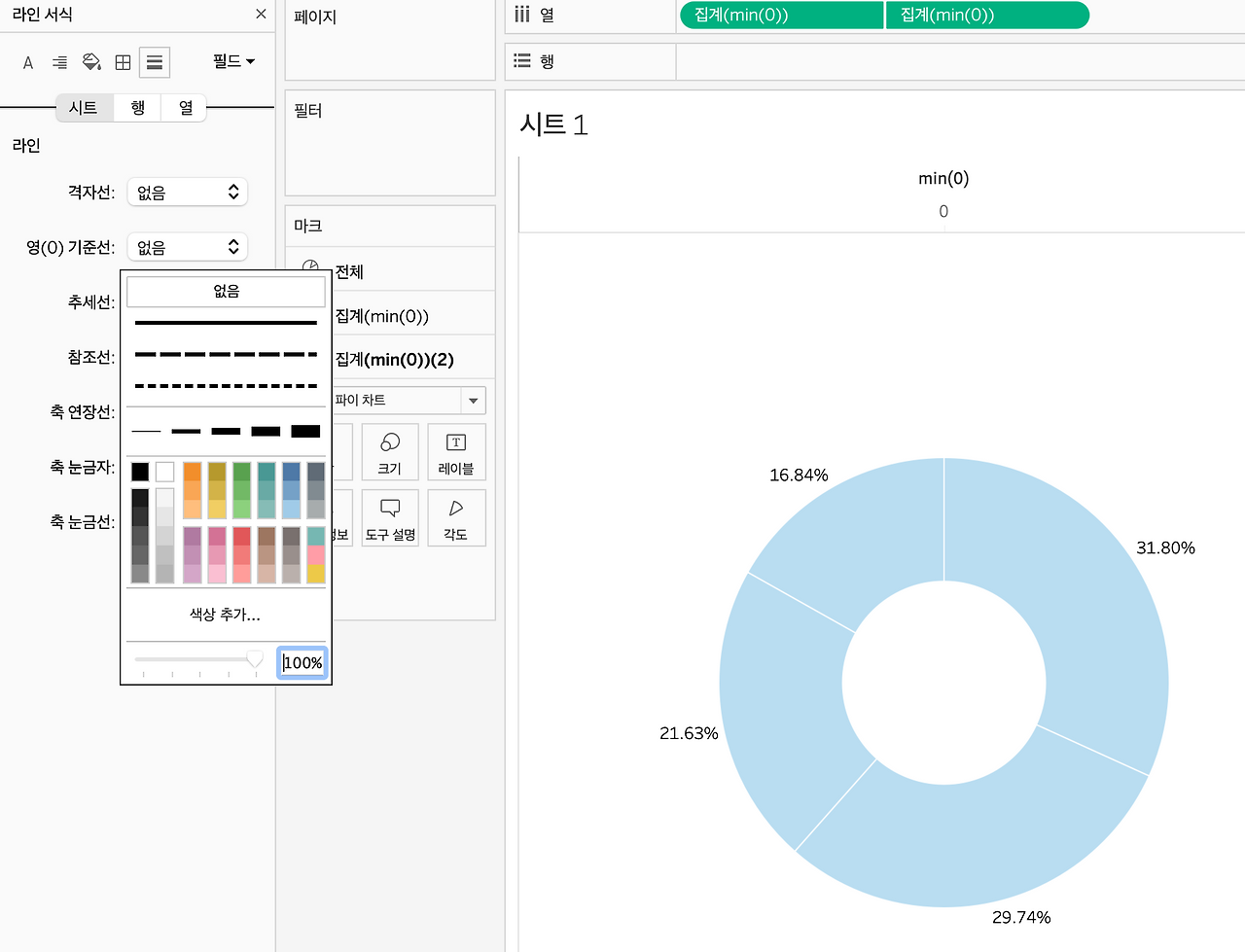
Task: Open the 도구 설명 tooltip mark card
Action: 390,518
